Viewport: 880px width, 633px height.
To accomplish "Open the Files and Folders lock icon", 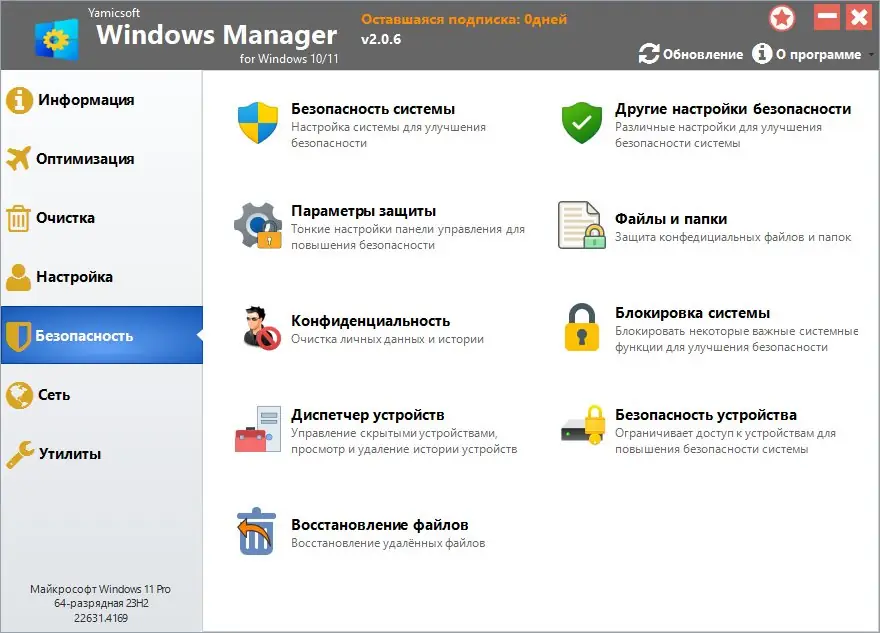I will pyautogui.click(x=581, y=226).
